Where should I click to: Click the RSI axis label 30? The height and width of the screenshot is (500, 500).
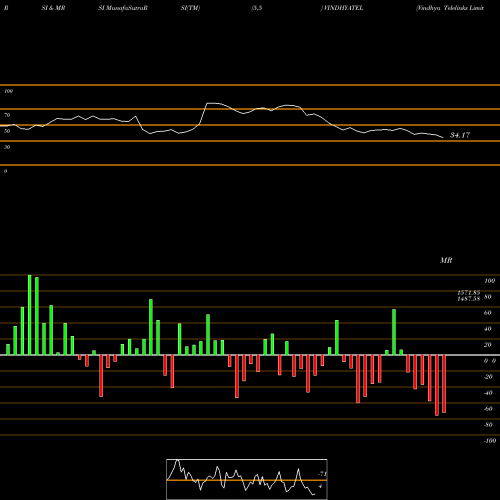coord(7,147)
